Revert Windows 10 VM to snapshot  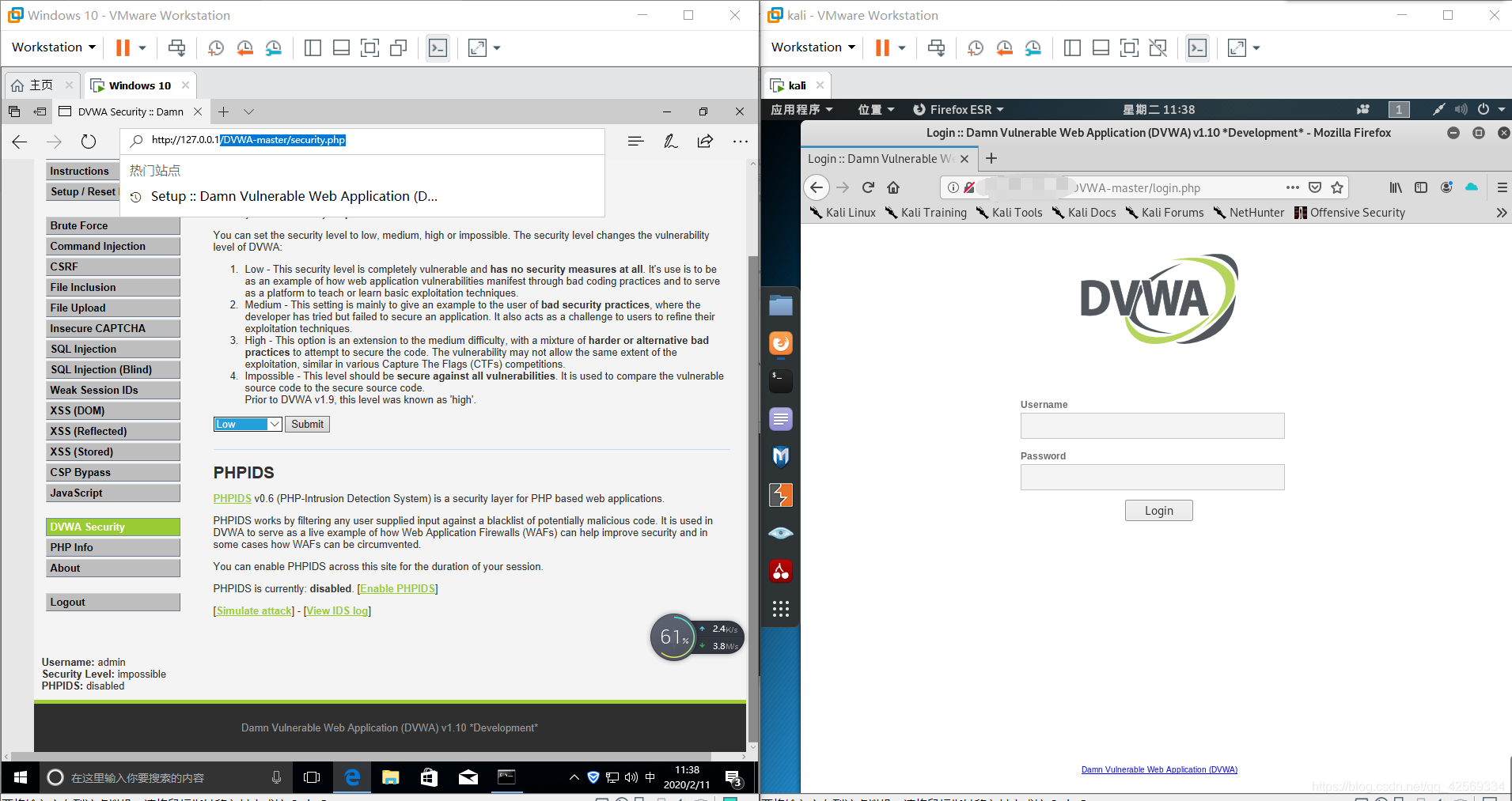(x=244, y=47)
